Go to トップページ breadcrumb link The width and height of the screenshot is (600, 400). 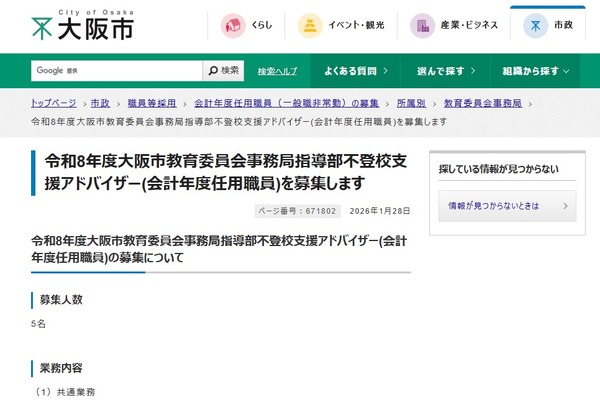pos(54,103)
